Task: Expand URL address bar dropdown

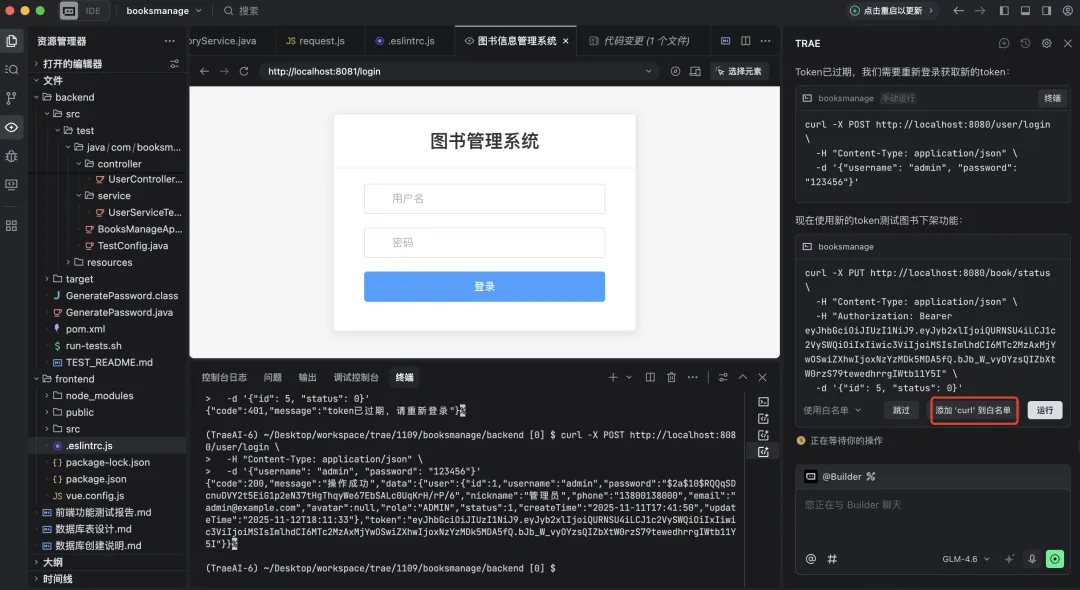Action: [x=648, y=71]
